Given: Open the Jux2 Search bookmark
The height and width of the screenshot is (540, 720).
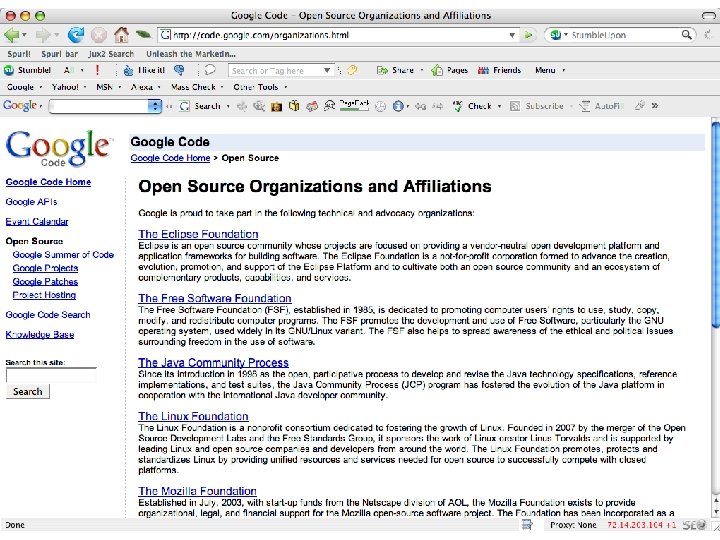Looking at the screenshot, I should (111, 54).
